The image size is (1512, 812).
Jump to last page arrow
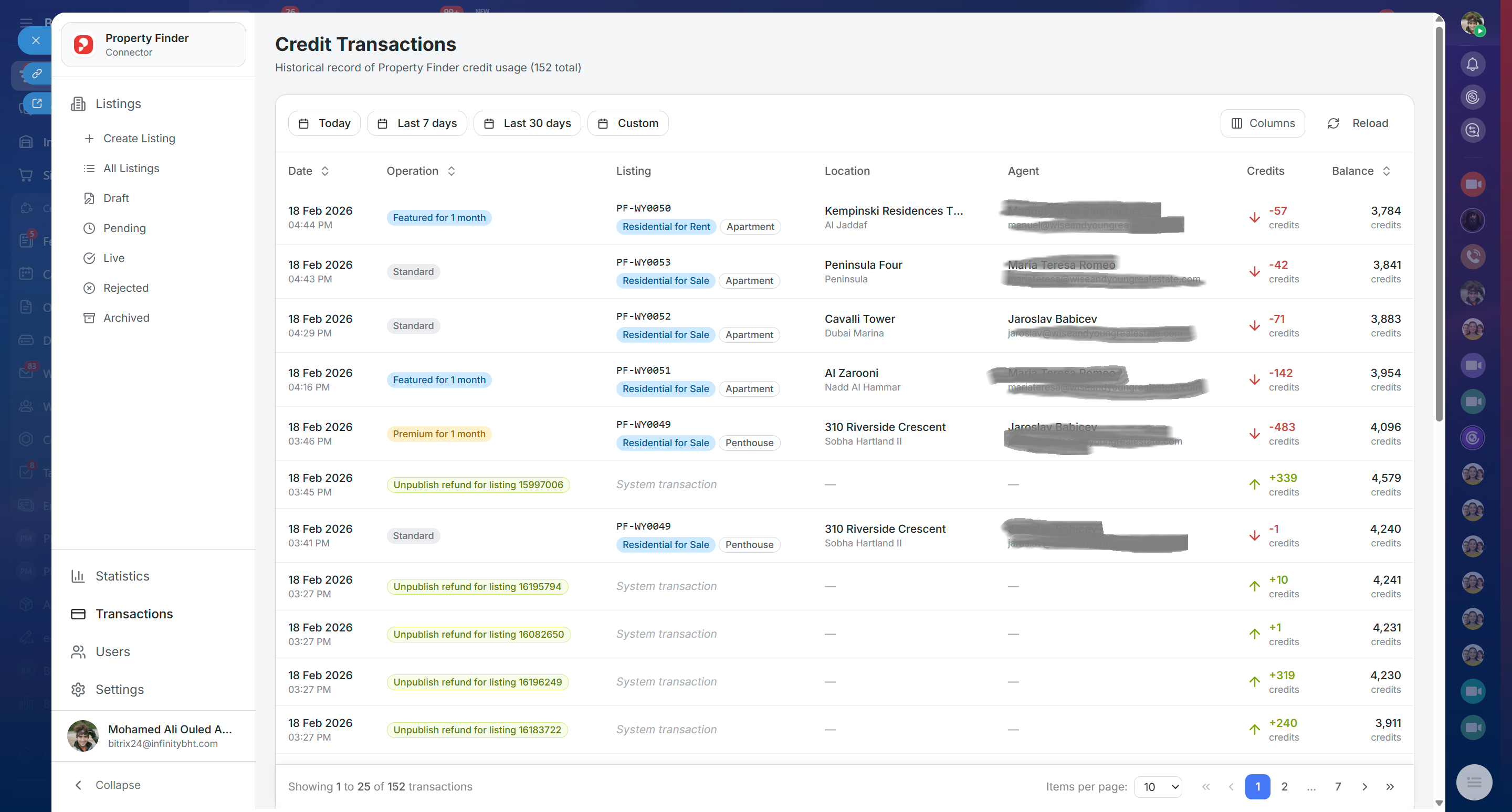click(x=1389, y=786)
